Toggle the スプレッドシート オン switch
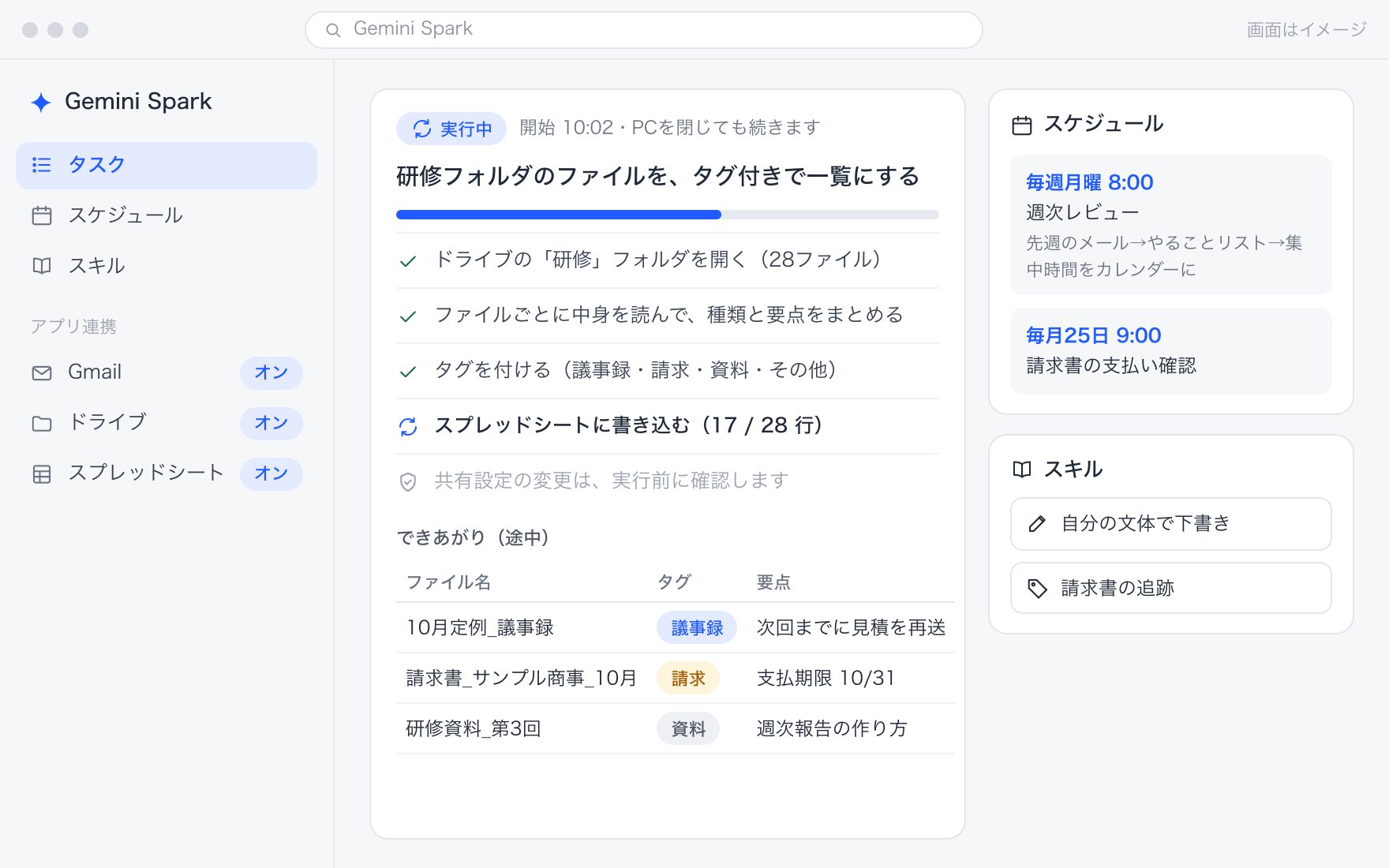1389x868 pixels. (x=271, y=473)
